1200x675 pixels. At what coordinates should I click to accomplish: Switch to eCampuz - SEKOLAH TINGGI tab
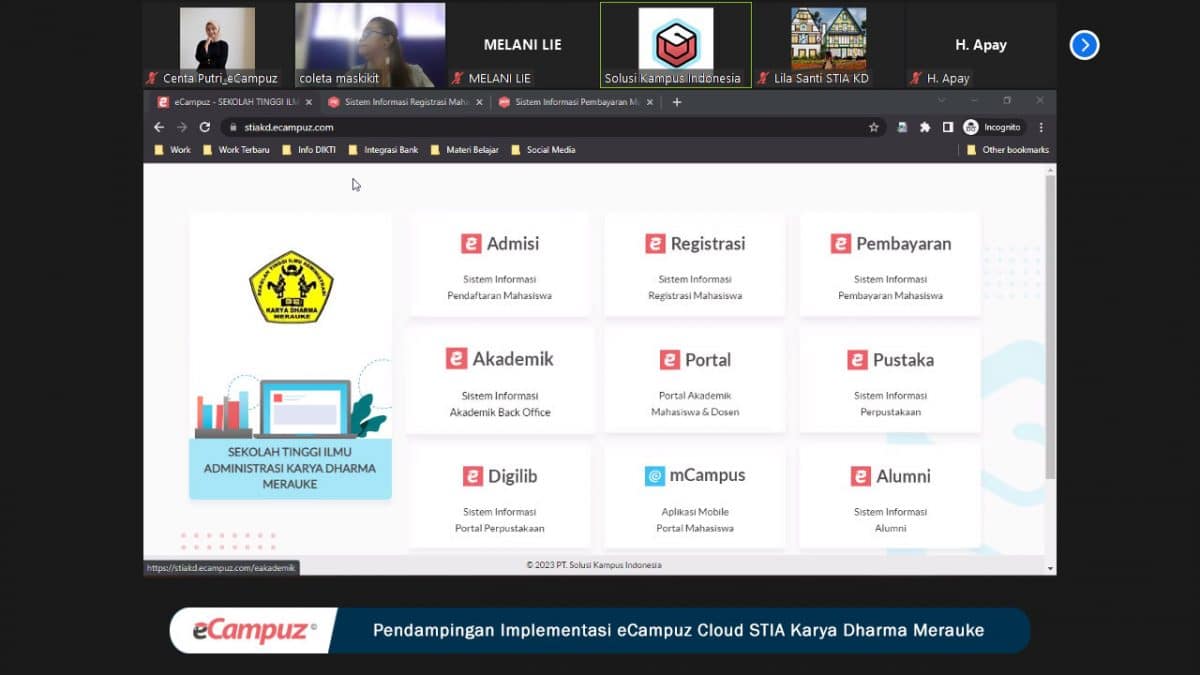pos(235,102)
